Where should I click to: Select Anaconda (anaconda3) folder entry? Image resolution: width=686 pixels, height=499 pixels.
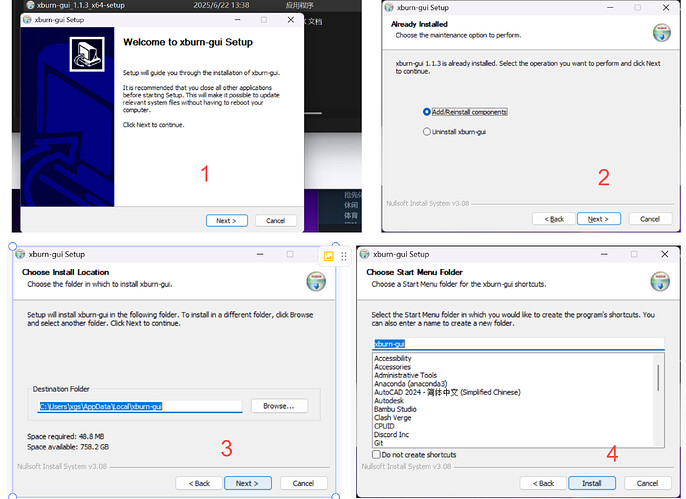click(410, 384)
